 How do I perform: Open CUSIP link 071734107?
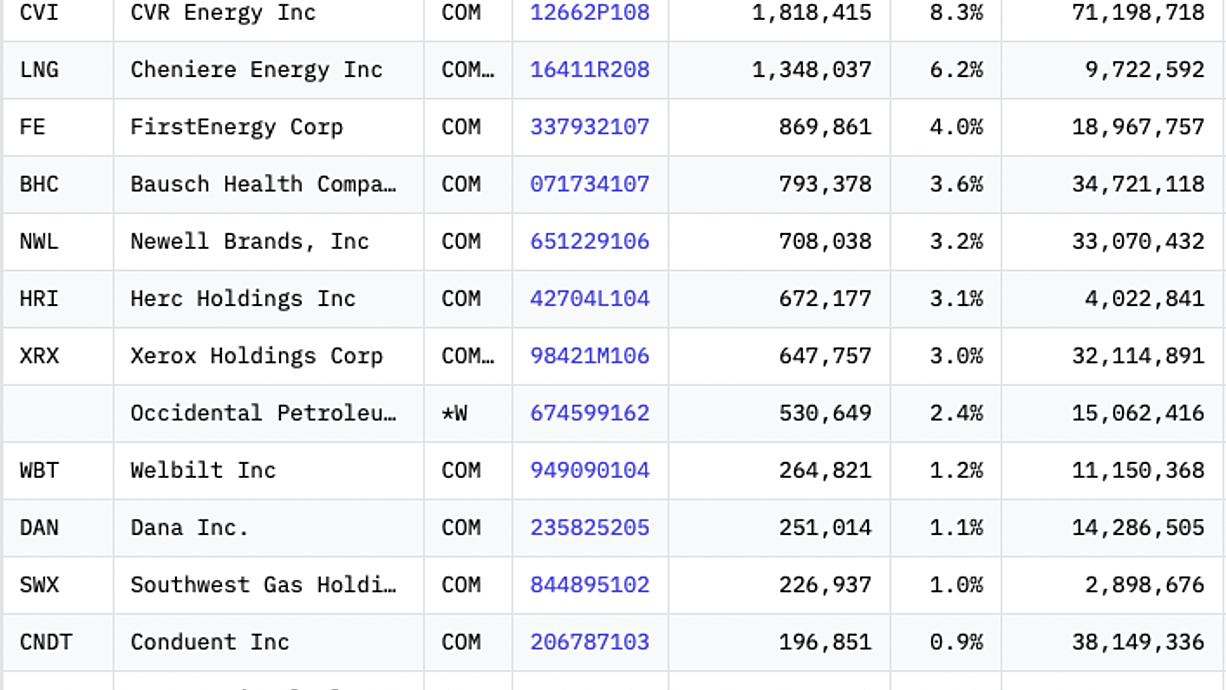590,184
